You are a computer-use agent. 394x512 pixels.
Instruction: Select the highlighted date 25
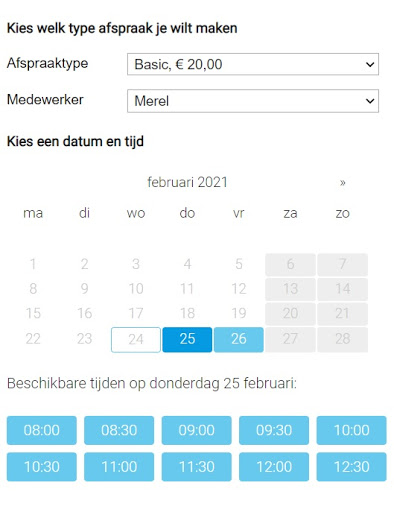[x=187, y=339]
